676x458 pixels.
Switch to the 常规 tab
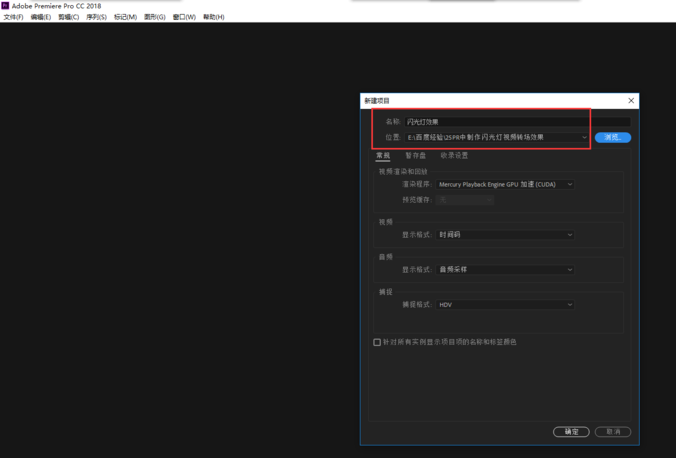click(x=383, y=155)
